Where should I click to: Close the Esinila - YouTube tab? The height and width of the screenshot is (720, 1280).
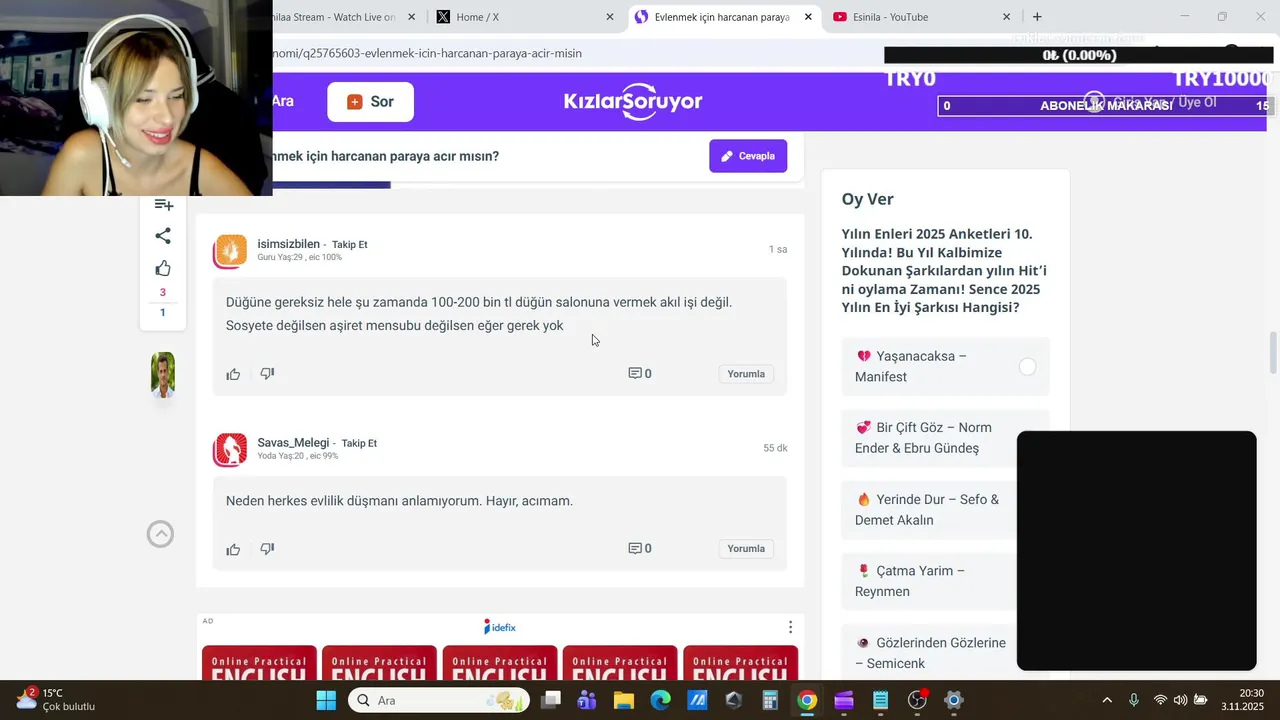coord(1006,17)
